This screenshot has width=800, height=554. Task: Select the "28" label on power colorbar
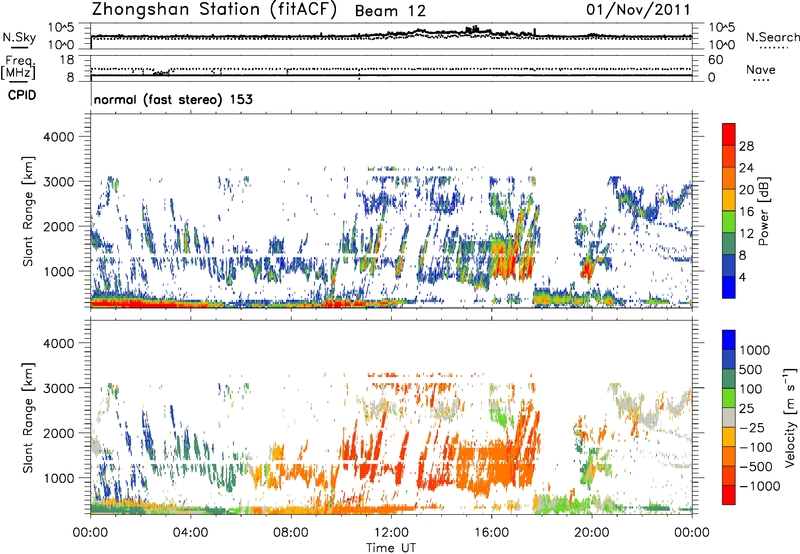[x=746, y=146]
